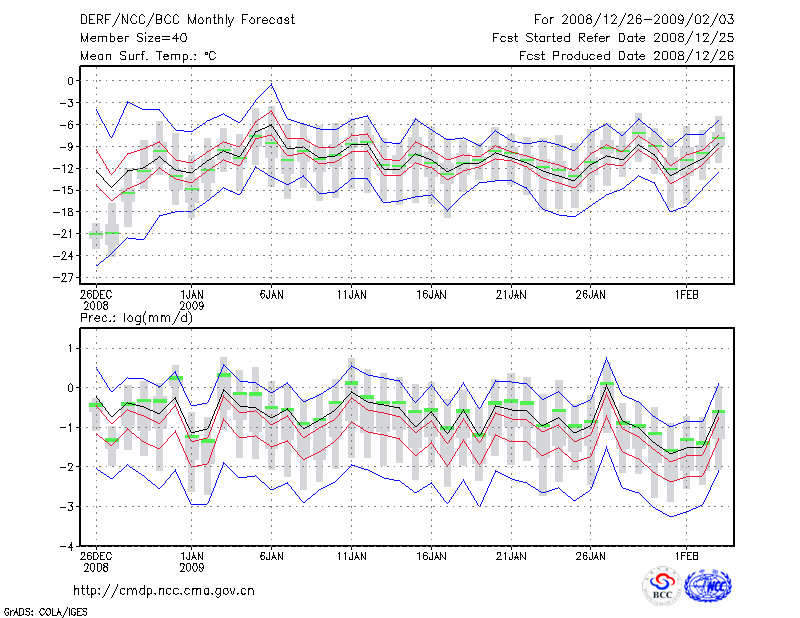The height and width of the screenshot is (618, 800).
Task: Click 1JAN 2009 label under the precipitation chart
Action: pyautogui.click(x=191, y=561)
